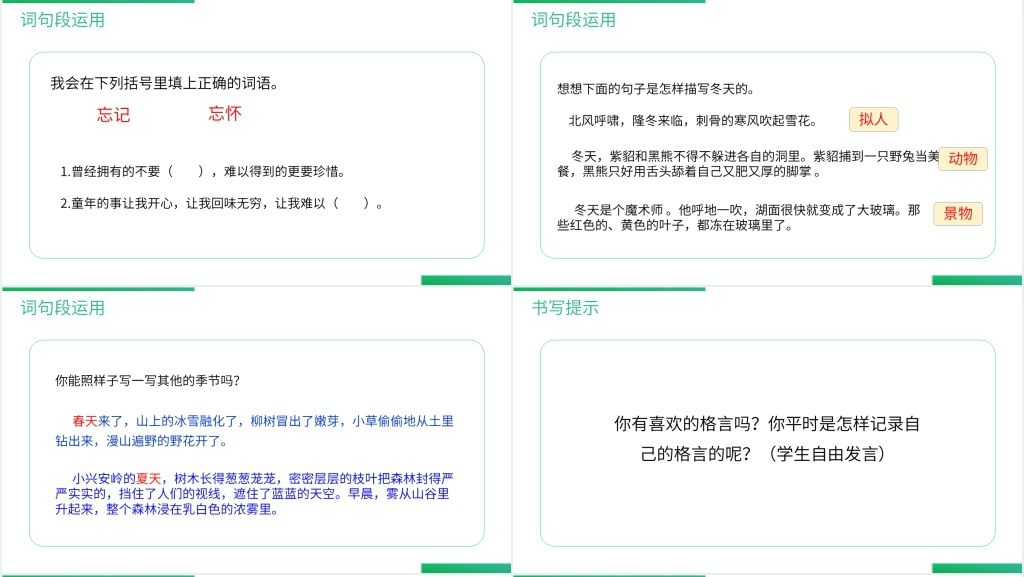
Task: Click the 动物 label
Action: point(962,158)
